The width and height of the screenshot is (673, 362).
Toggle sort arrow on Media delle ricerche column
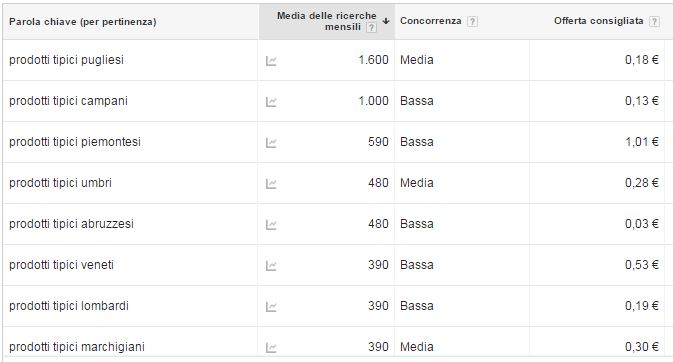coord(386,21)
